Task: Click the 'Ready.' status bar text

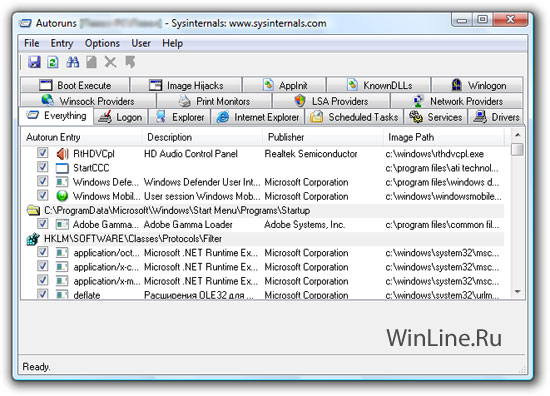Action: (x=36, y=367)
